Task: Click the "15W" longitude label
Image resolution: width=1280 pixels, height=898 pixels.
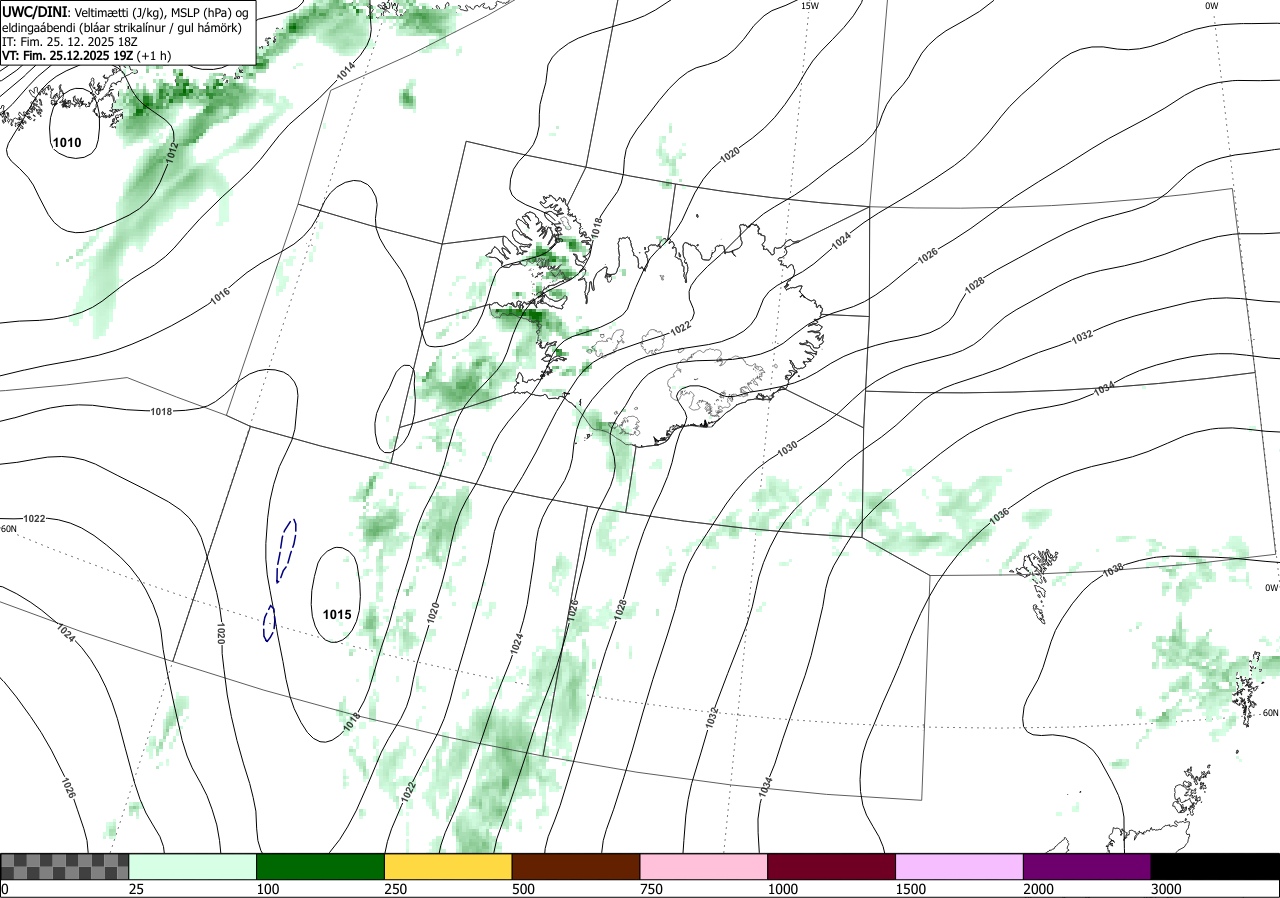Action: pos(810,6)
